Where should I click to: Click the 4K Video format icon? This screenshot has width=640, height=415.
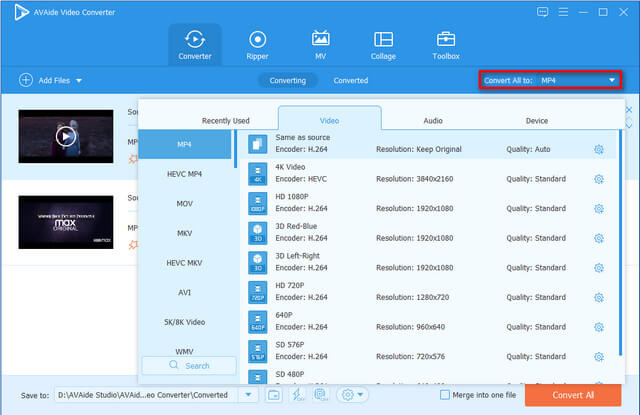pyautogui.click(x=258, y=174)
